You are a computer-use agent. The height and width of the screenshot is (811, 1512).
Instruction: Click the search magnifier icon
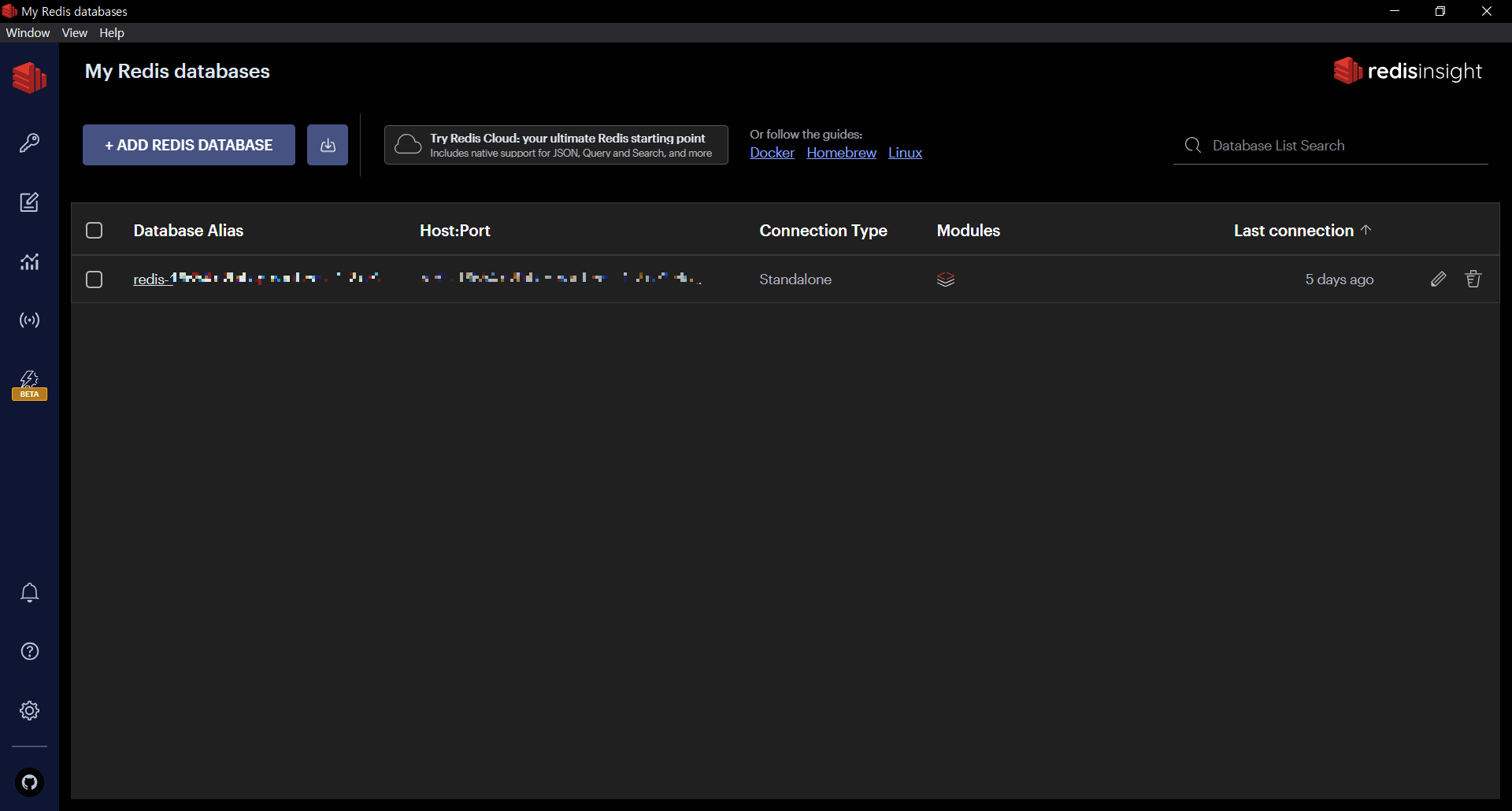[1192, 146]
